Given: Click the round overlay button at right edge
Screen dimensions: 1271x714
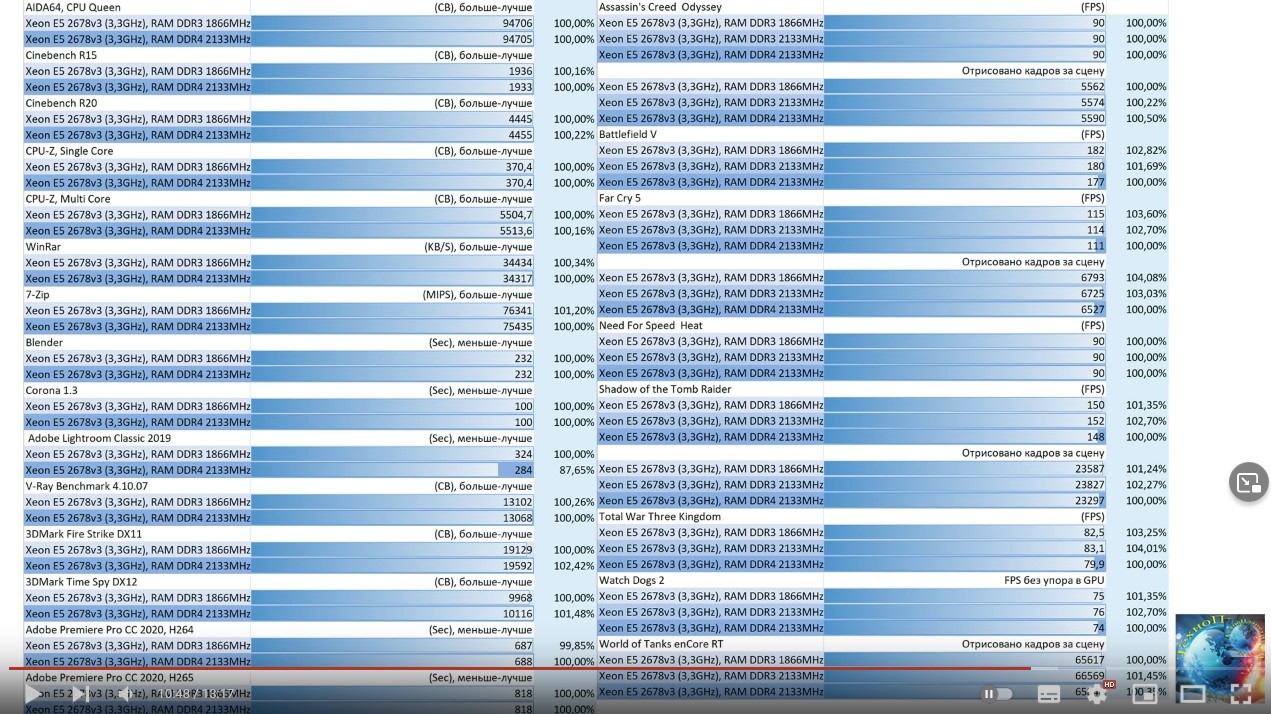Looking at the screenshot, I should (x=1248, y=482).
